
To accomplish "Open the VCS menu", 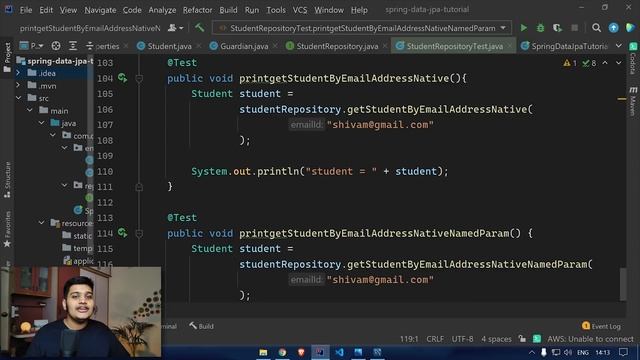I will tap(300, 10).
